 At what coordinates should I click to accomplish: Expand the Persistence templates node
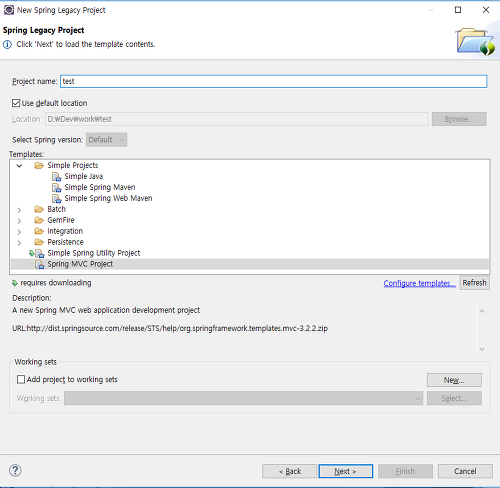pyautogui.click(x=19, y=243)
